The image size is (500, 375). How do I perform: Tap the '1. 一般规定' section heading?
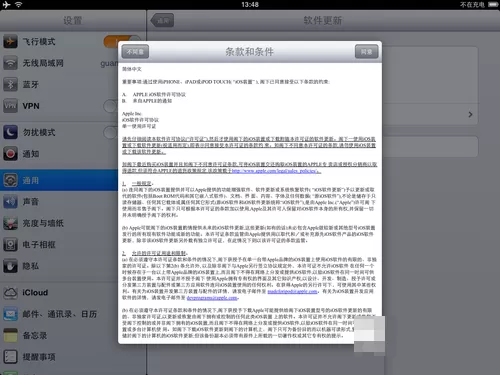(x=137, y=184)
